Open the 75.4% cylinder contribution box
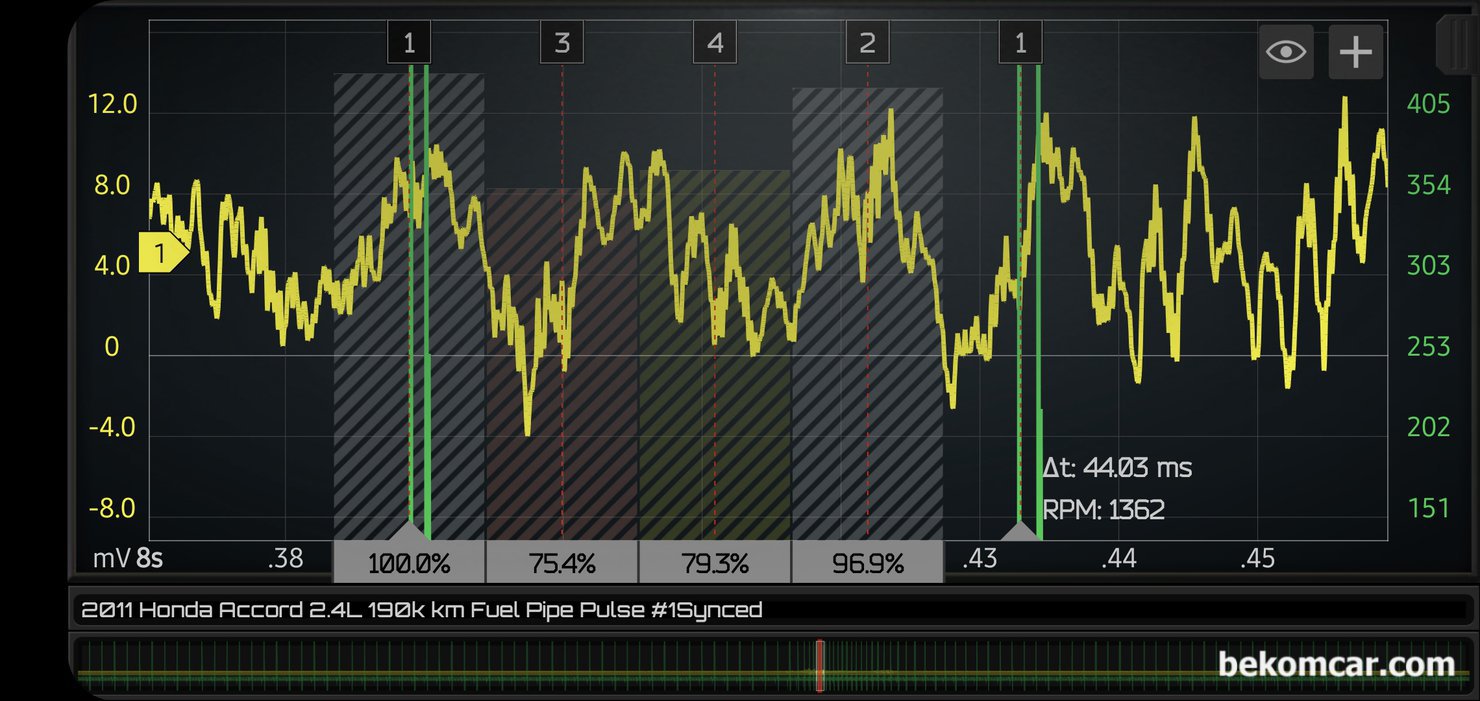 [562, 563]
